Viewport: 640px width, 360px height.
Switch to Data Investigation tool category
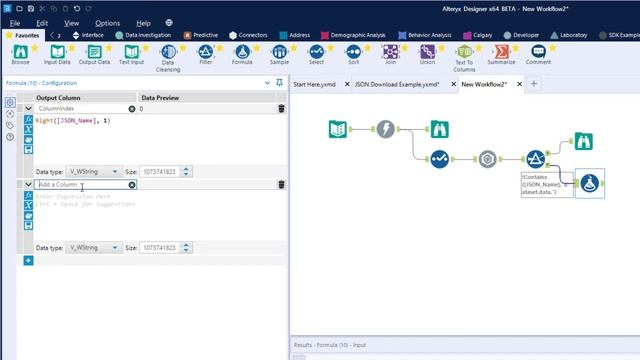[143, 35]
